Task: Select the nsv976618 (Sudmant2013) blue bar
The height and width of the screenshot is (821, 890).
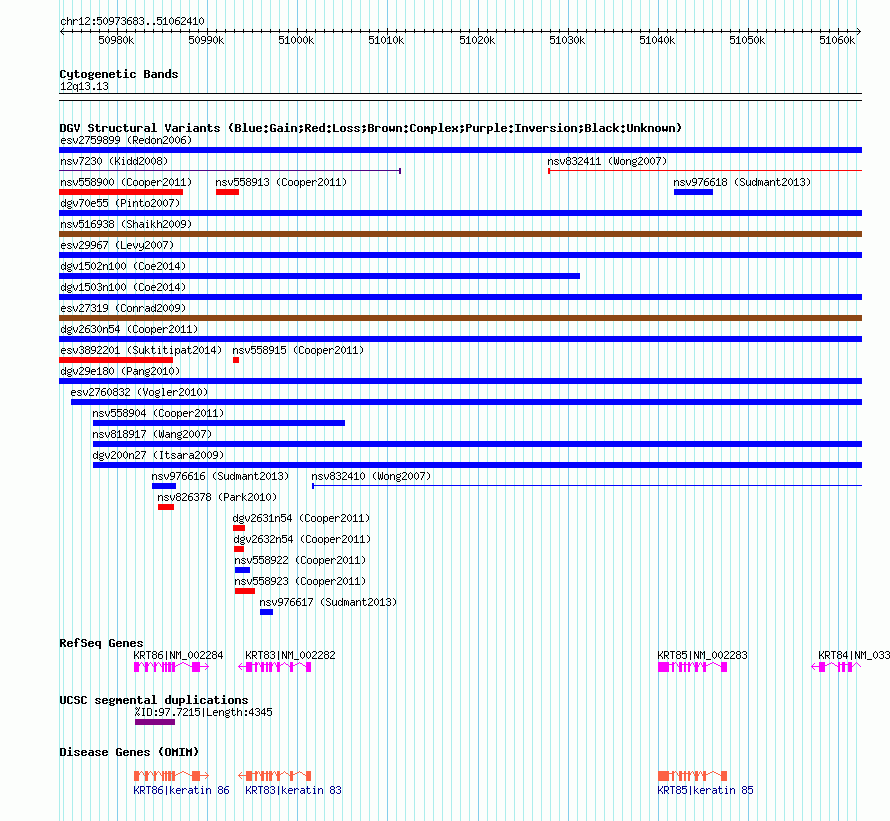Action: pos(693,192)
